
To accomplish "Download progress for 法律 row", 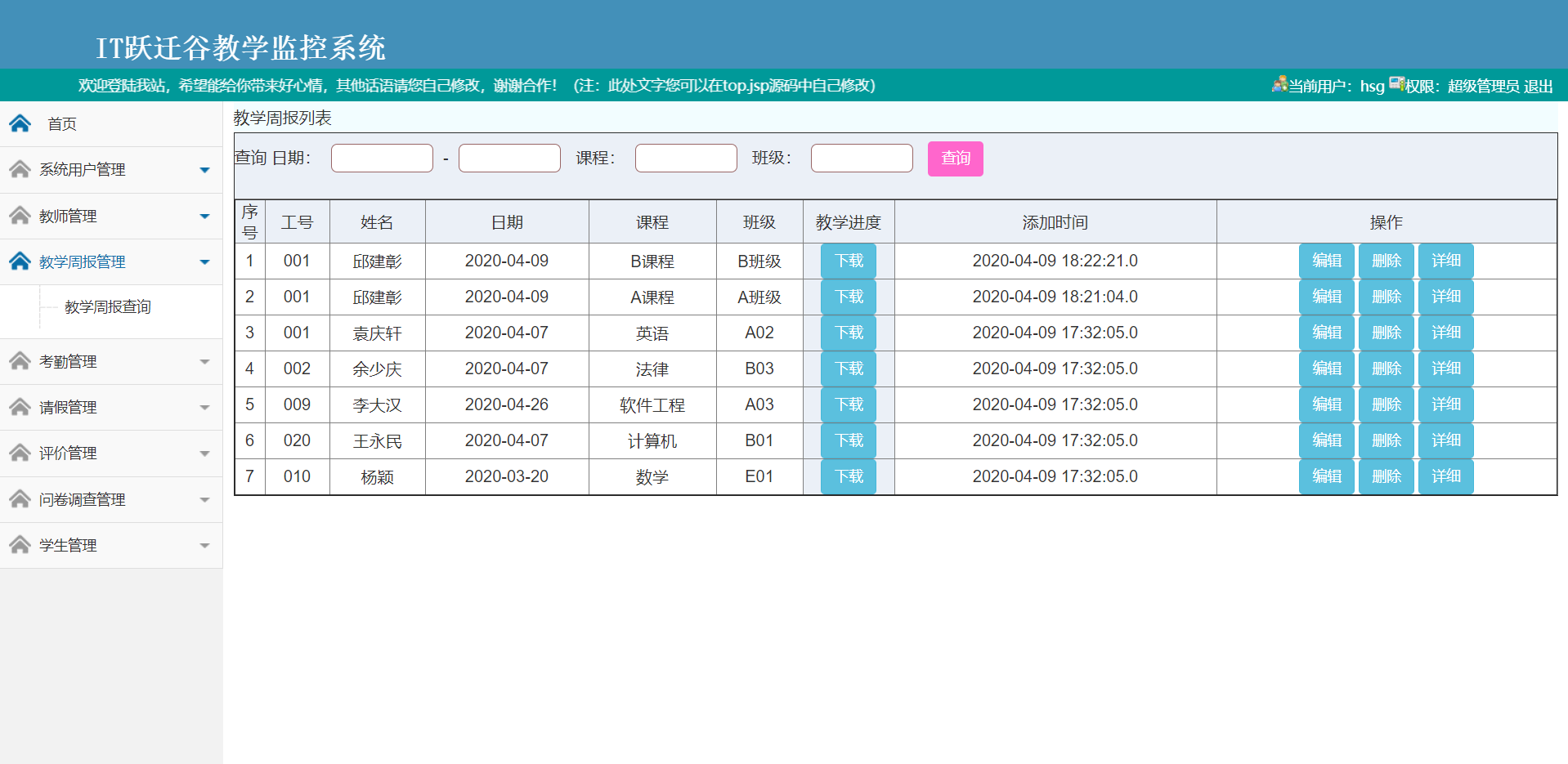I will 849,369.
